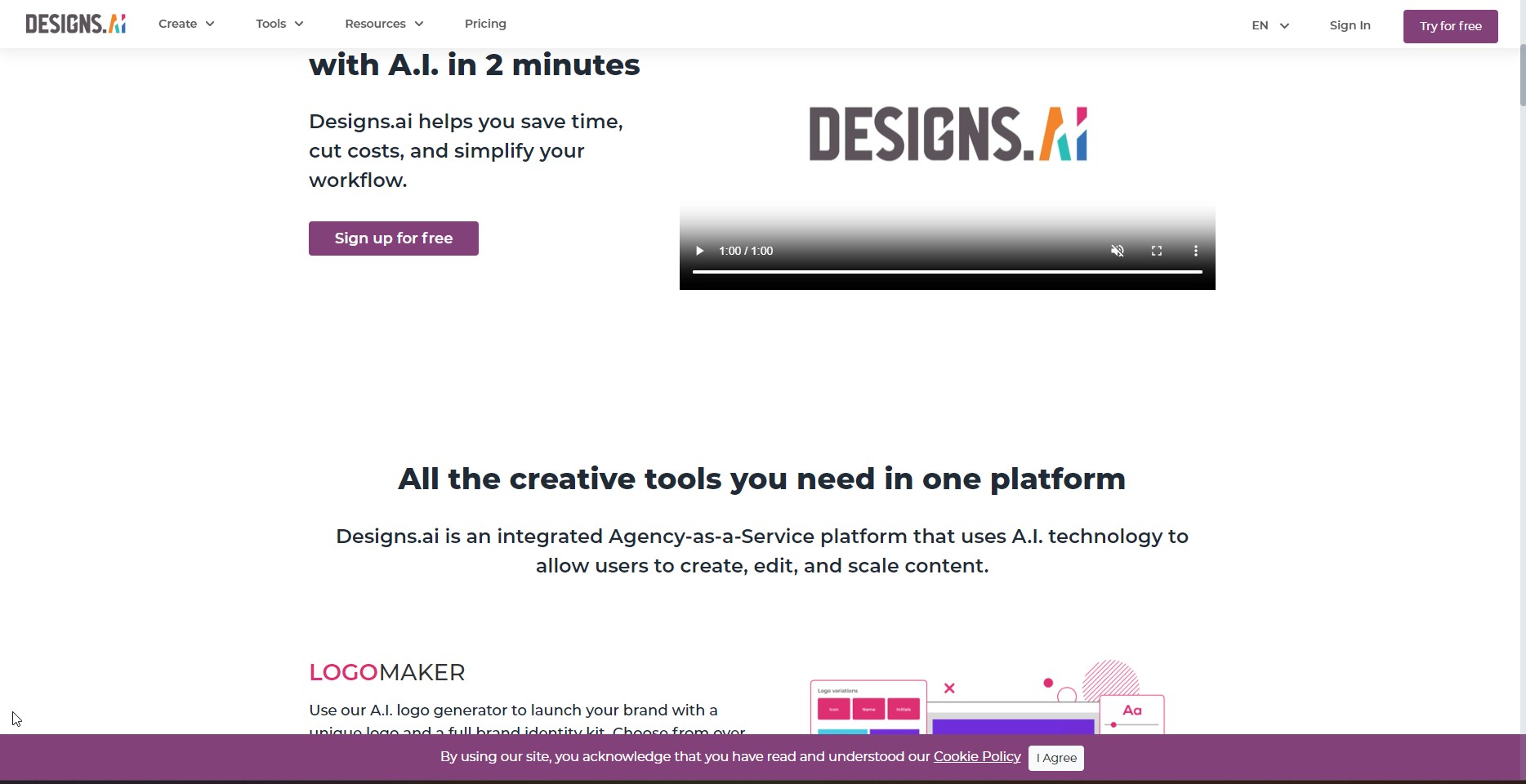Expand the Tools dropdown menu

click(x=280, y=24)
